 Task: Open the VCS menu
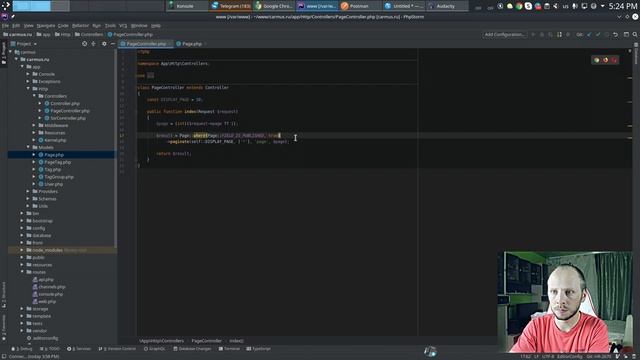[123, 26]
